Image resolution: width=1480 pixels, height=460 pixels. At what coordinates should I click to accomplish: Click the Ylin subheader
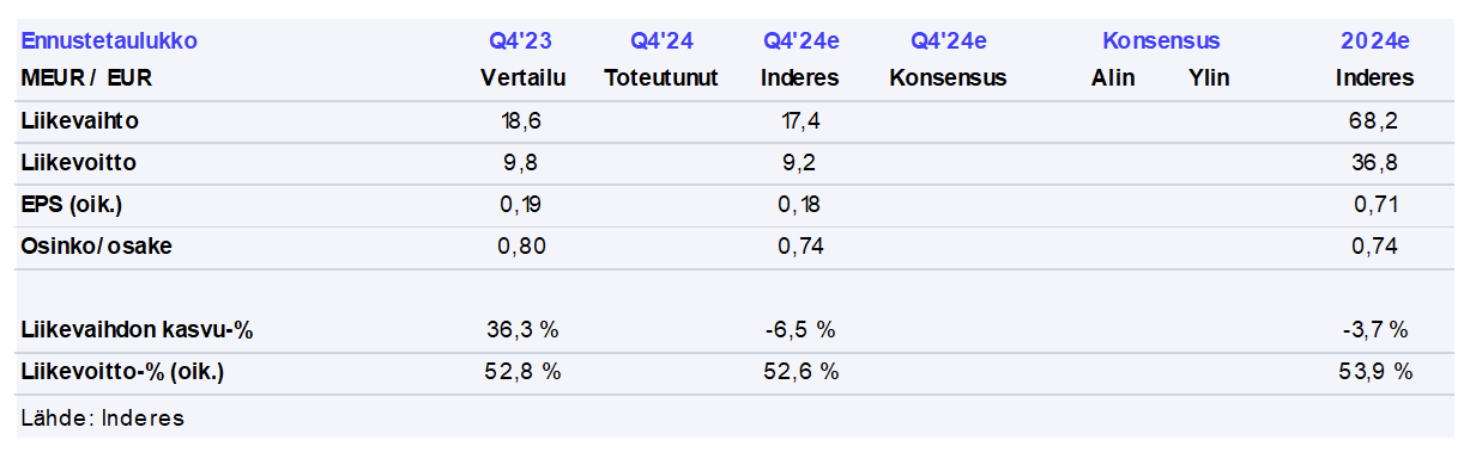tap(1209, 78)
